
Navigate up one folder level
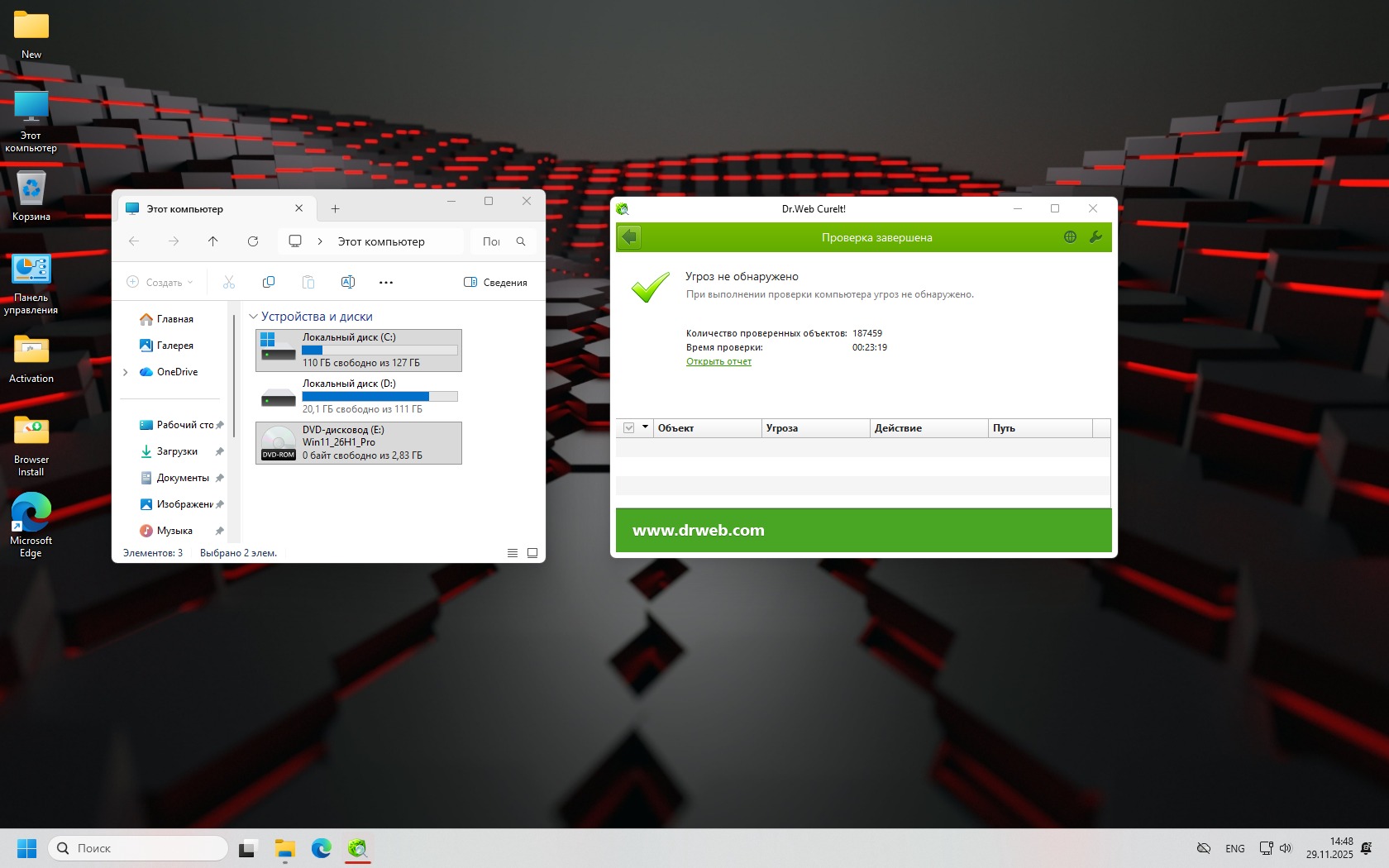[x=213, y=241]
